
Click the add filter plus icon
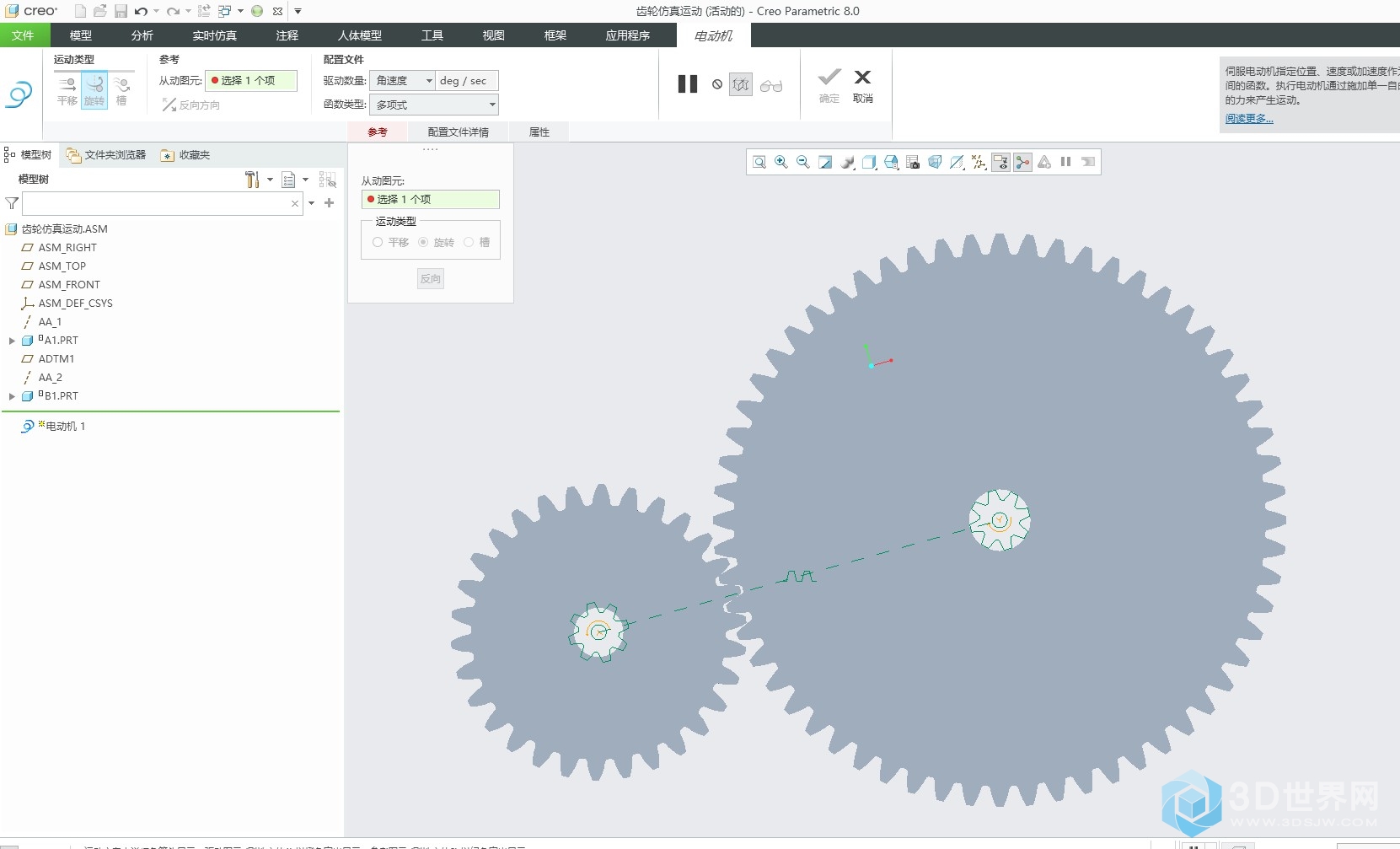pos(330,203)
